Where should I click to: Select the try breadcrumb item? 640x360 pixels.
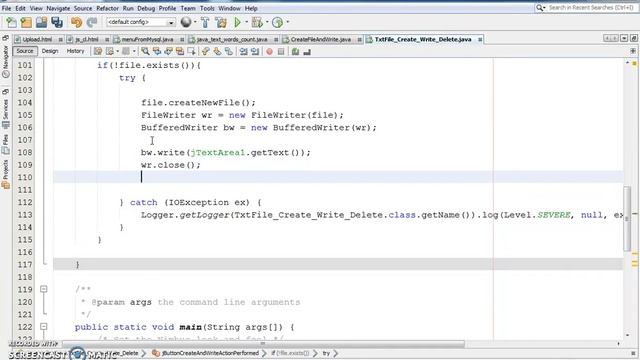point(326,353)
